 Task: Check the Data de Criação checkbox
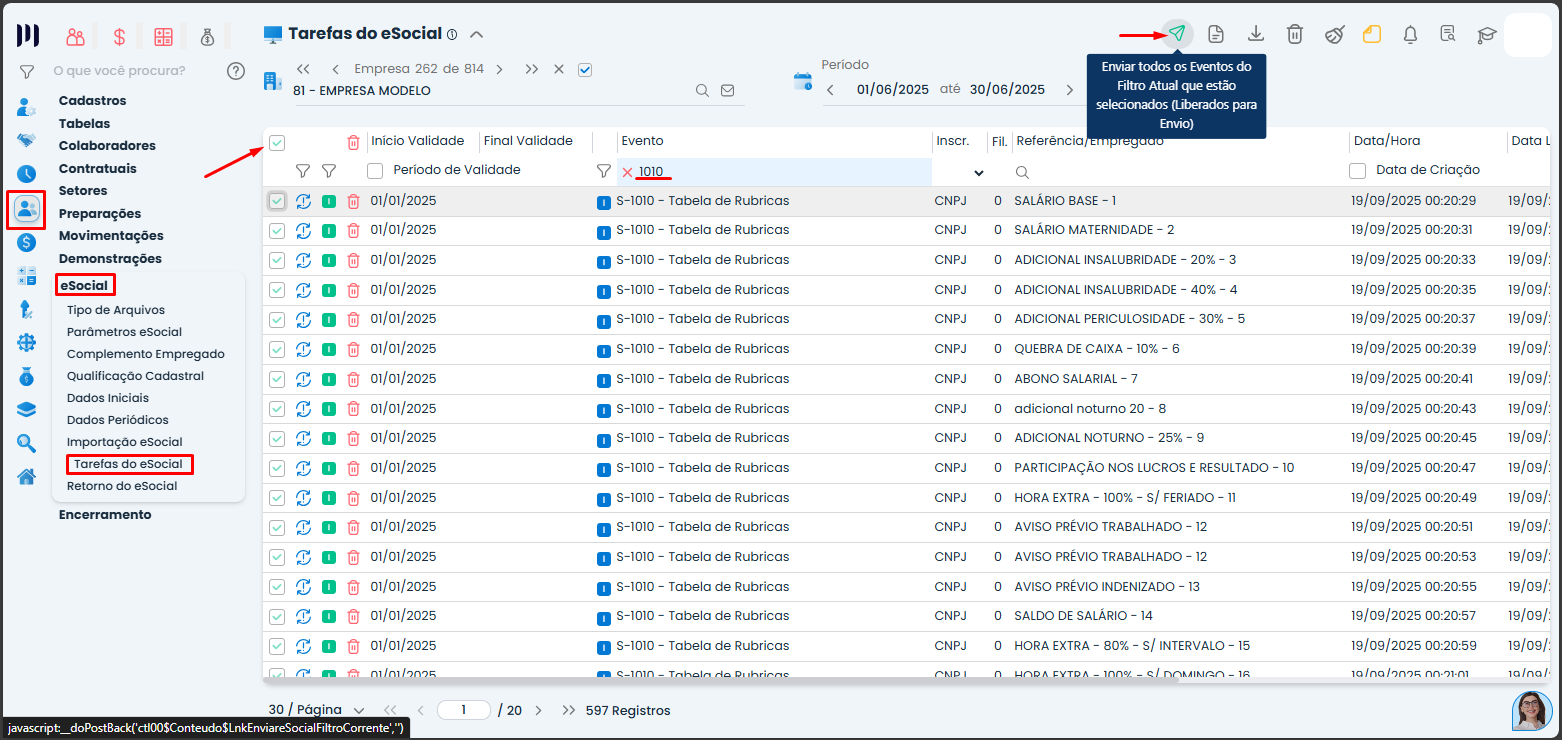[1358, 171]
